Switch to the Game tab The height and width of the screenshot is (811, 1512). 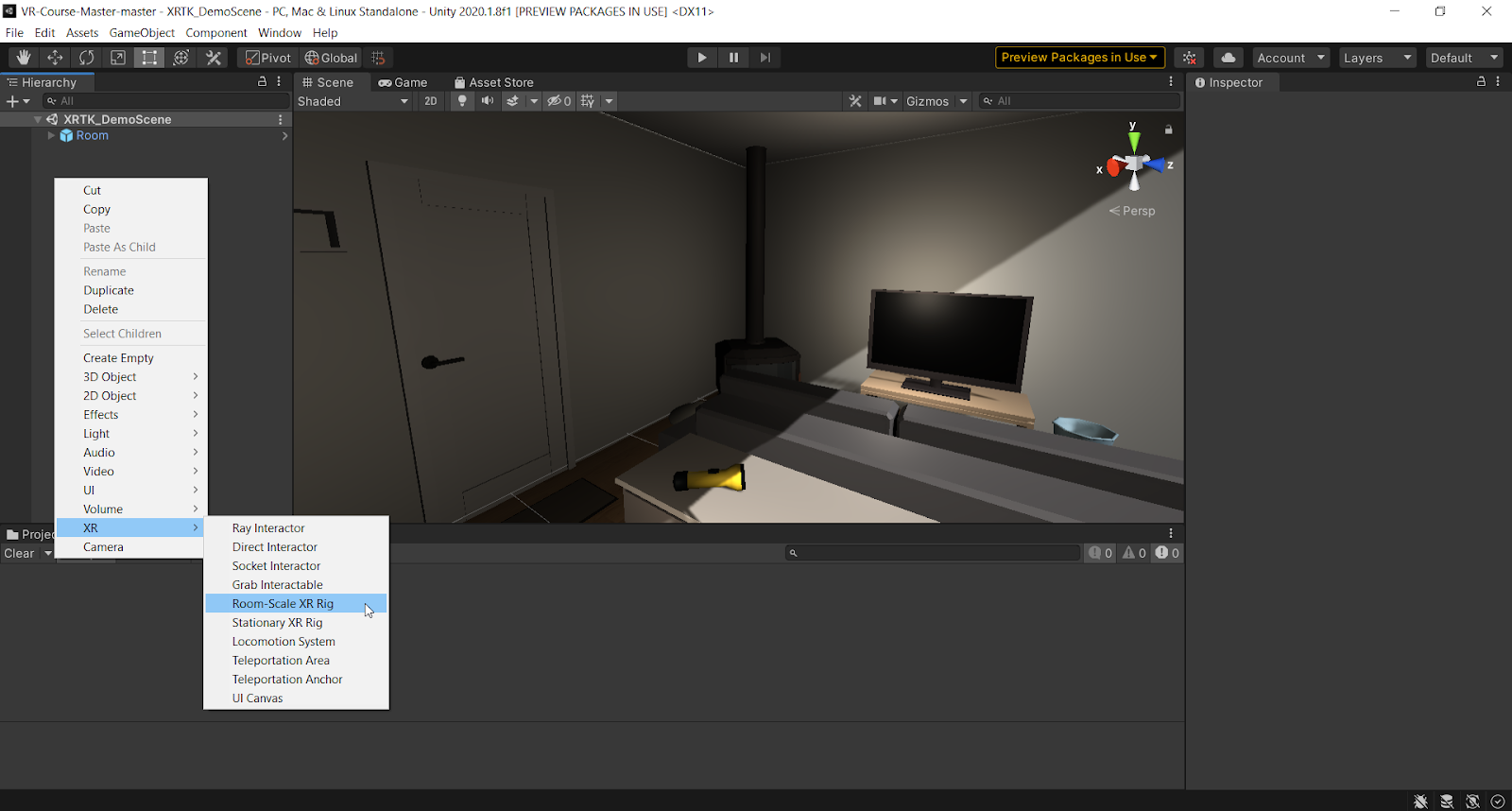pos(403,82)
